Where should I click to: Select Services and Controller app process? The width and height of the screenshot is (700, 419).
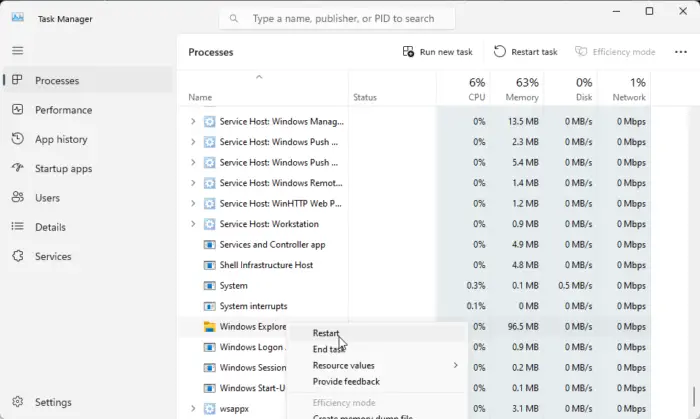pos(272,245)
